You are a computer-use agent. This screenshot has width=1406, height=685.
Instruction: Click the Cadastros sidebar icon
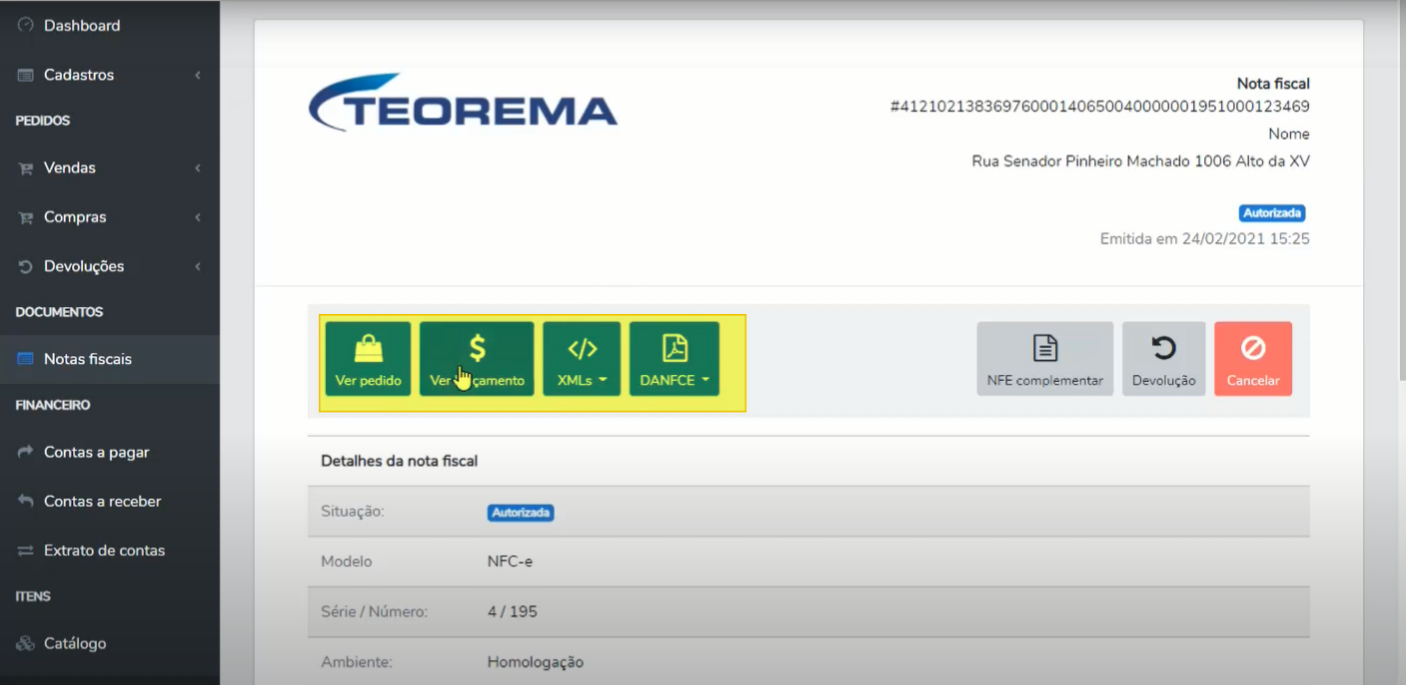coord(26,75)
